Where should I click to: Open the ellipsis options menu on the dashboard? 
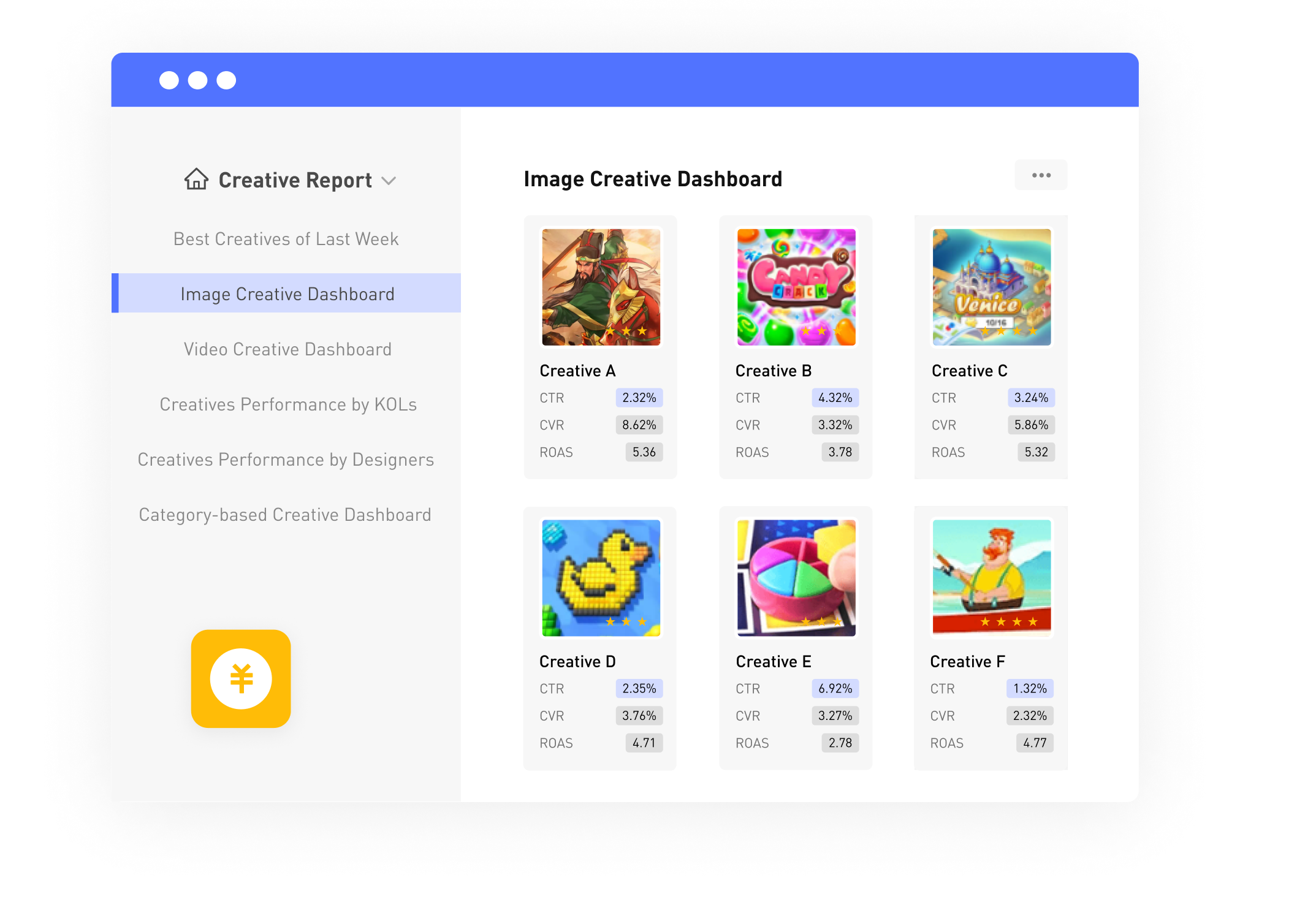1040,175
